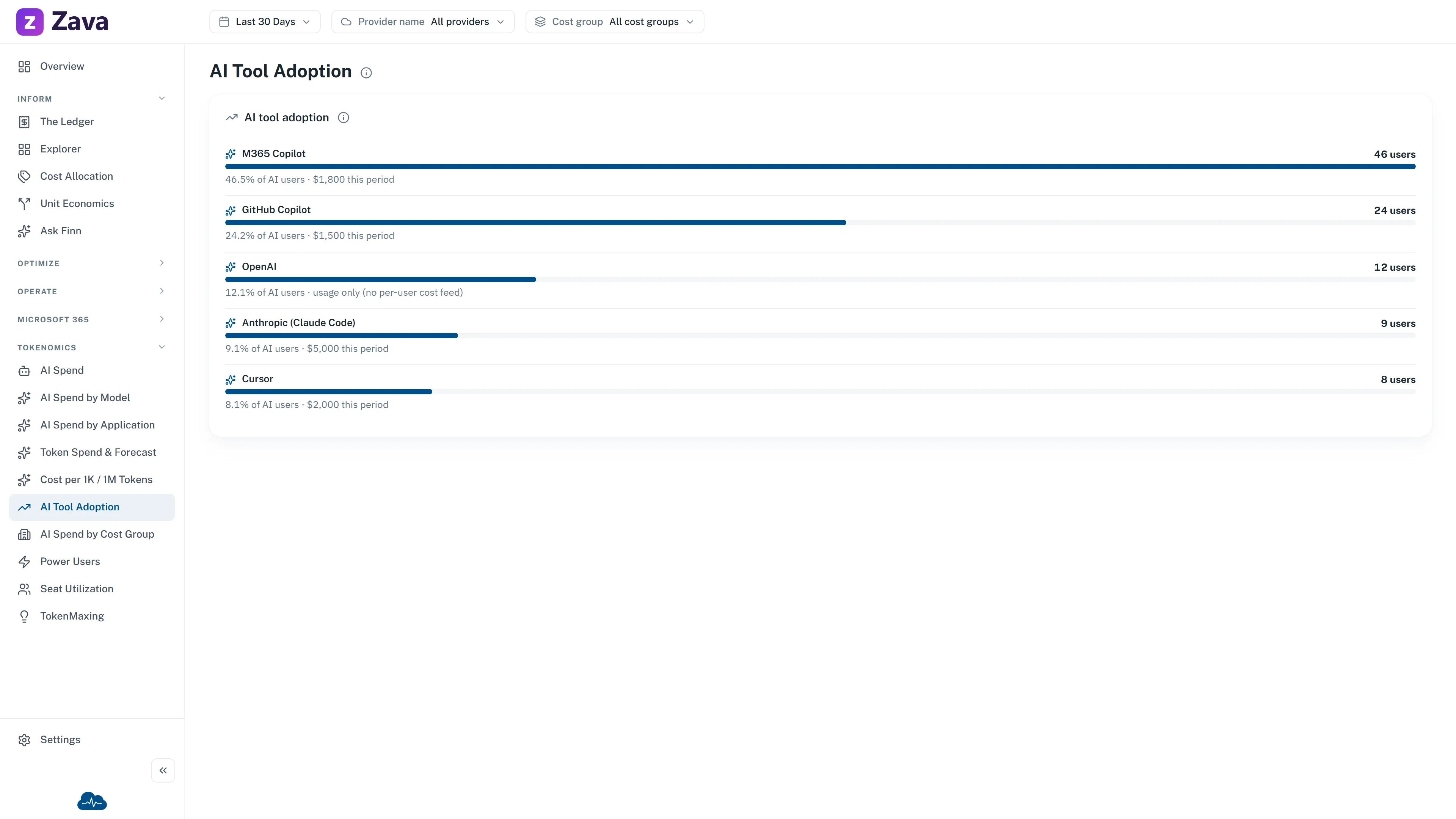Click the Unit Economics split icon

pos(24,204)
